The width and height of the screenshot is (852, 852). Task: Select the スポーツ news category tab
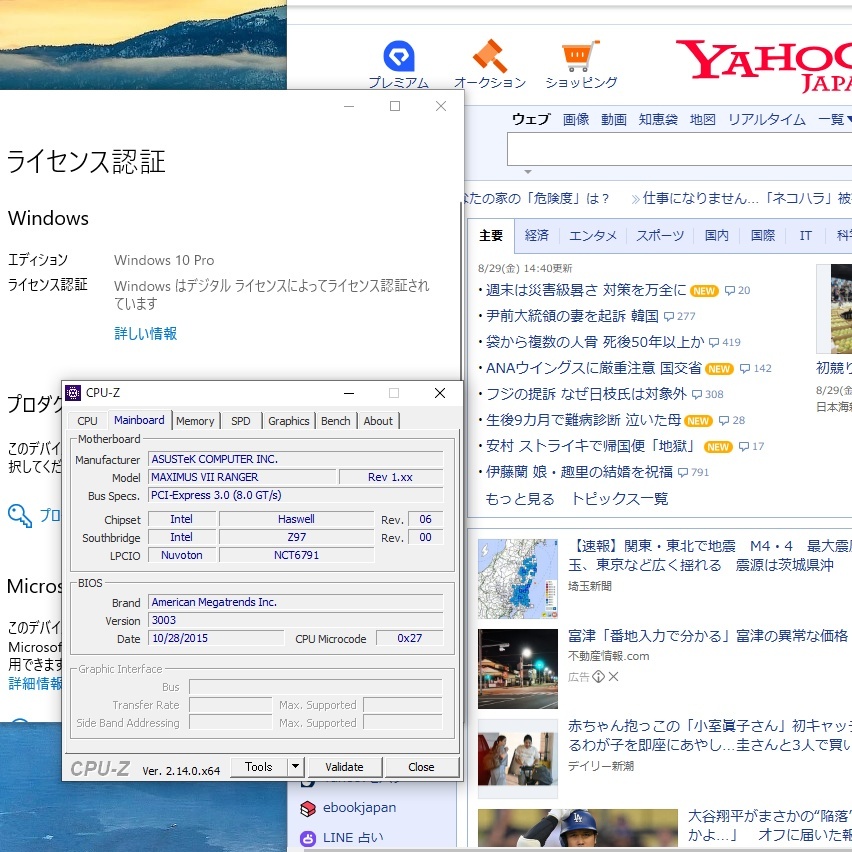[x=660, y=236]
